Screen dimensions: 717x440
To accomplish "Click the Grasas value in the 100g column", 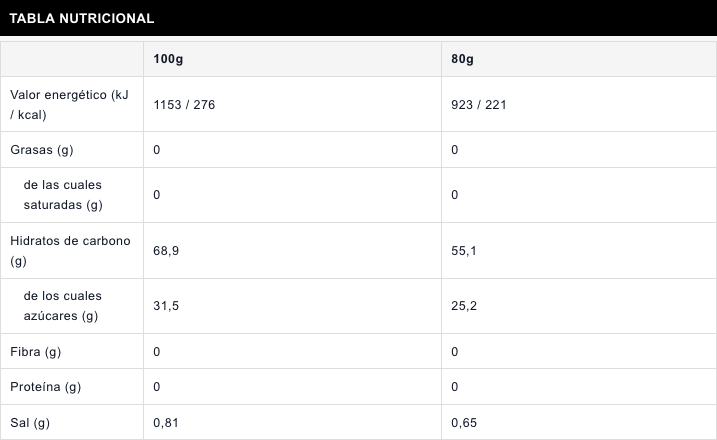I will pos(157,150).
